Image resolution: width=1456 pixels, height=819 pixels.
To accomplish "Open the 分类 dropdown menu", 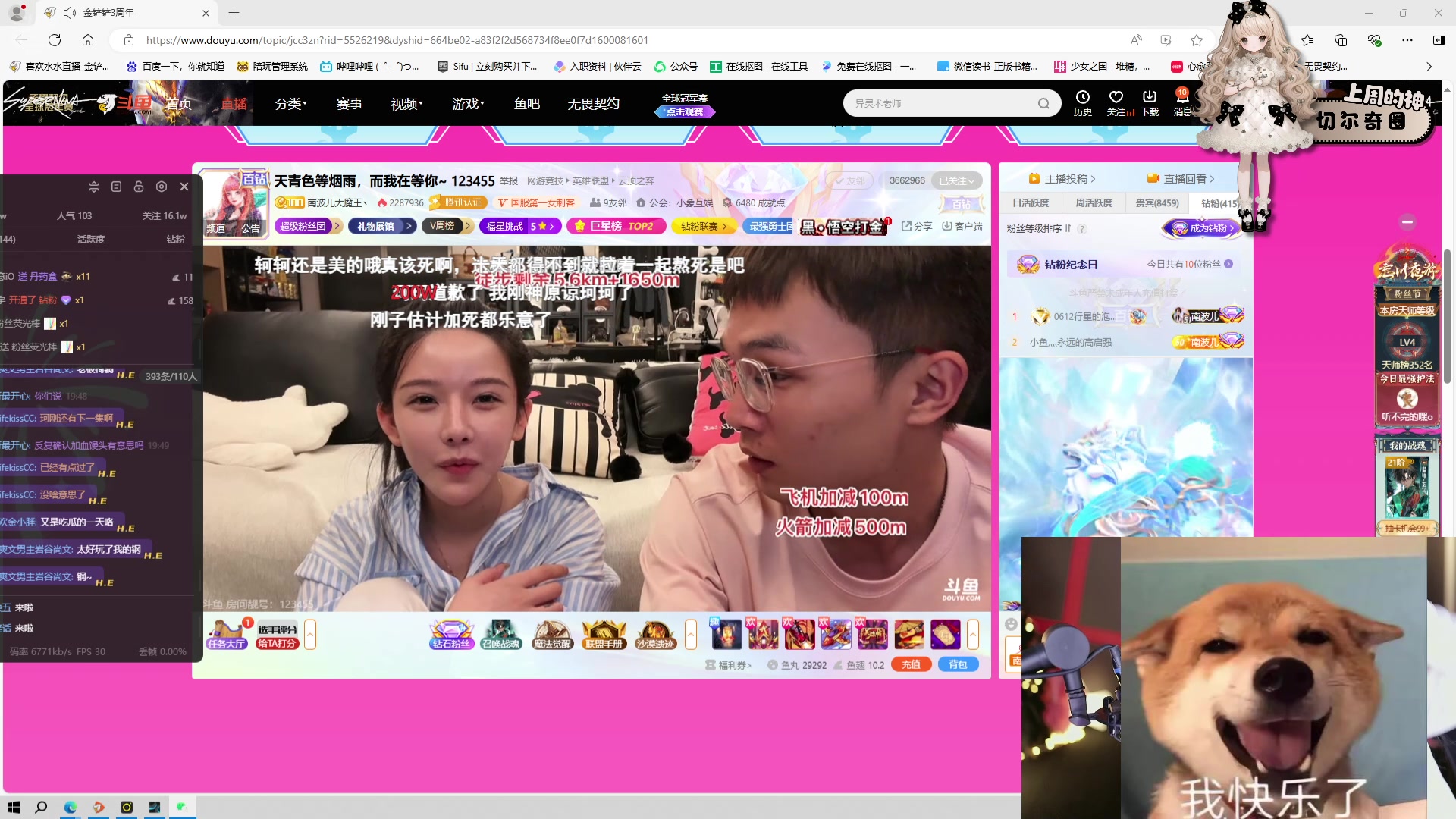I will coord(290,104).
